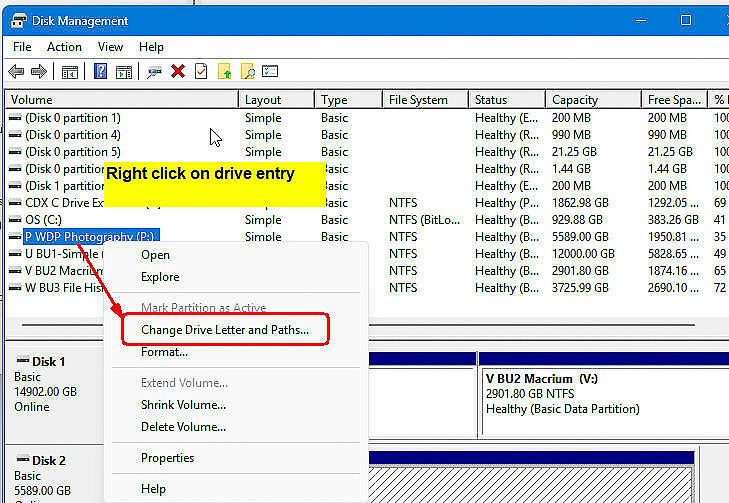The width and height of the screenshot is (729, 503).
Task: Click the disk icon next to Disk 2 label
Action: [x=23, y=459]
